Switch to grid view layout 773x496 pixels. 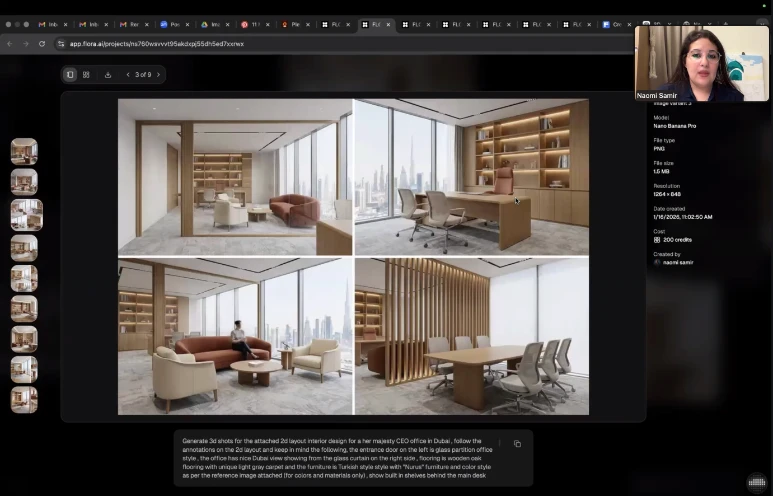pos(86,74)
